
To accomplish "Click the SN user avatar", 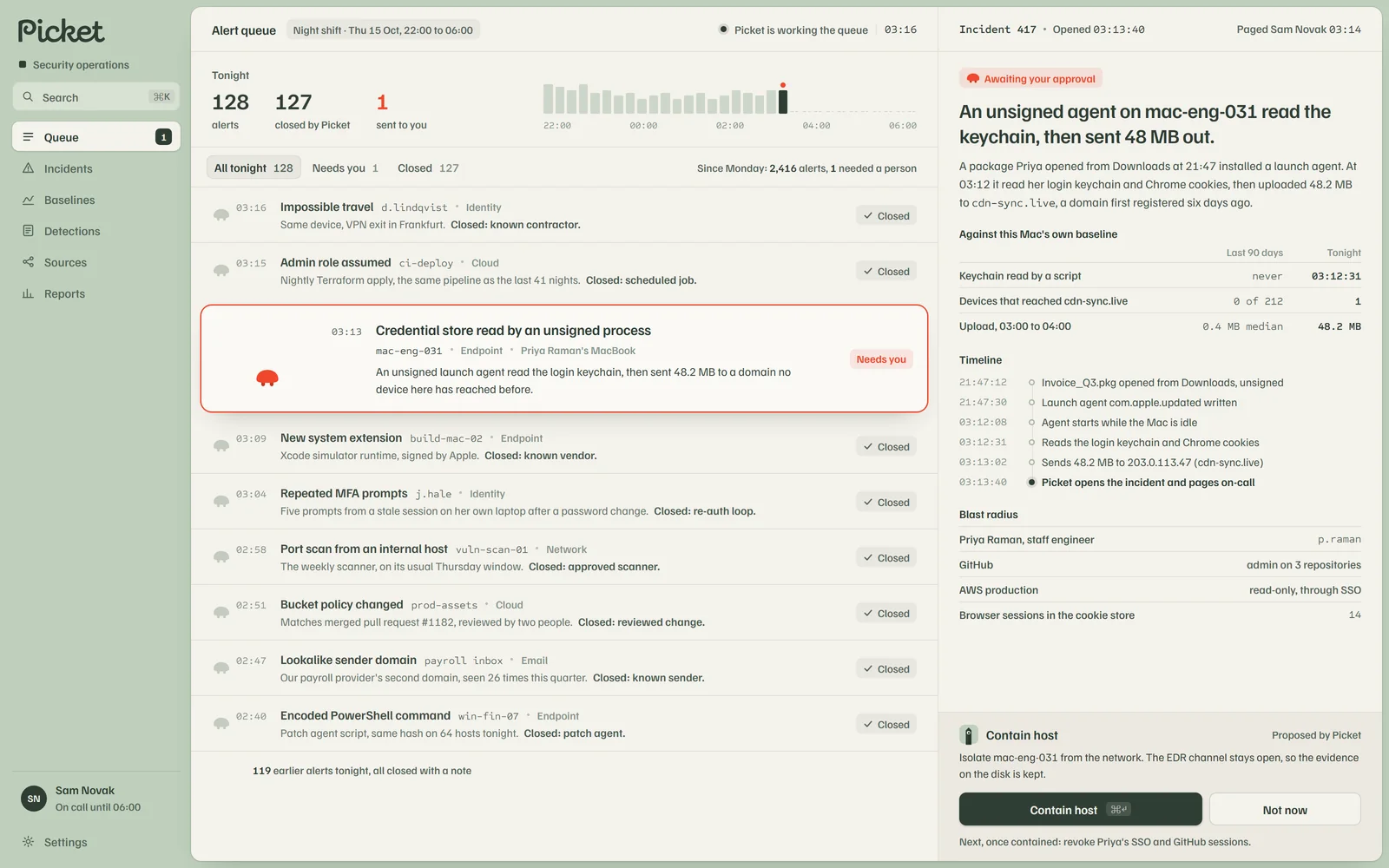I will click(34, 799).
